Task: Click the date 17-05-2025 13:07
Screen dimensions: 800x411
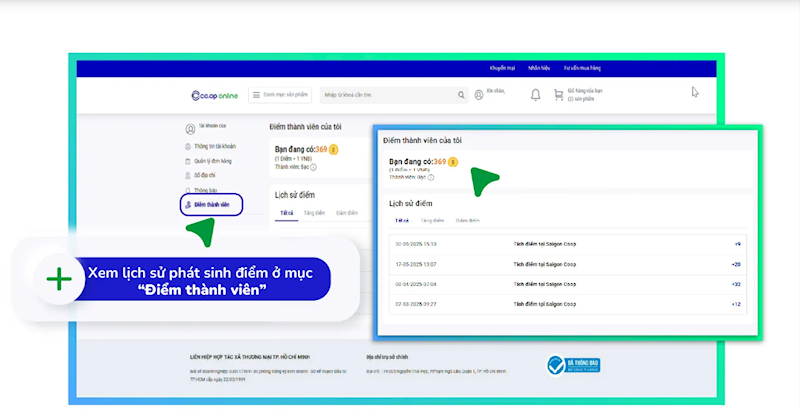Action: click(x=416, y=265)
